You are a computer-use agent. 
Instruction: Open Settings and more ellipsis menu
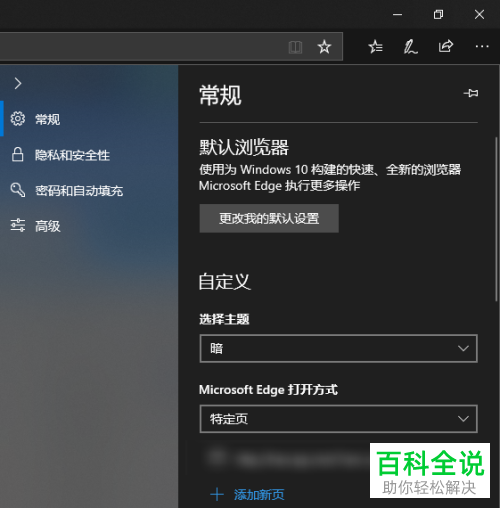[x=482, y=47]
